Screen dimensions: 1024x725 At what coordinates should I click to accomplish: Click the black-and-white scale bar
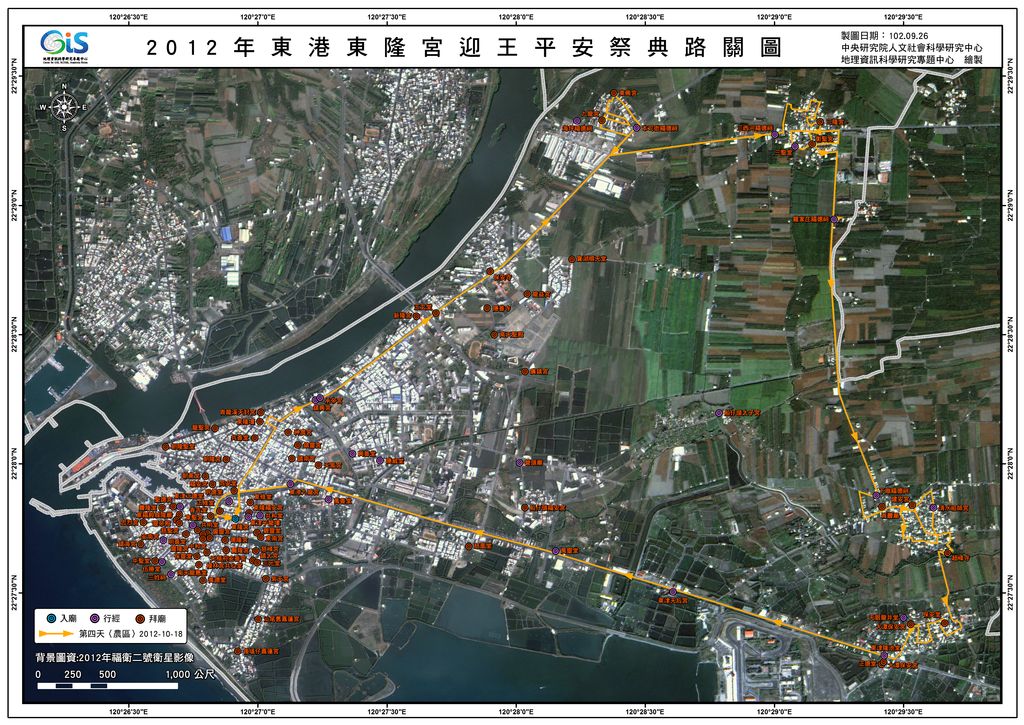click(x=107, y=686)
